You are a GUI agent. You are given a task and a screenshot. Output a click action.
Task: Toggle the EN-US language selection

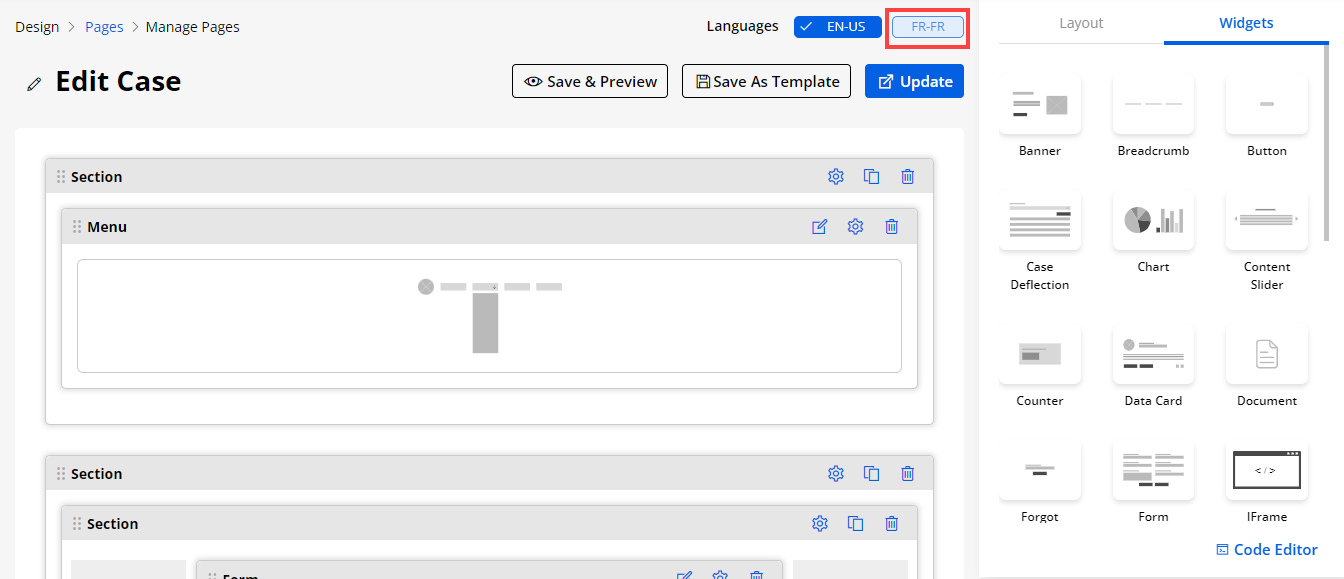[837, 27]
